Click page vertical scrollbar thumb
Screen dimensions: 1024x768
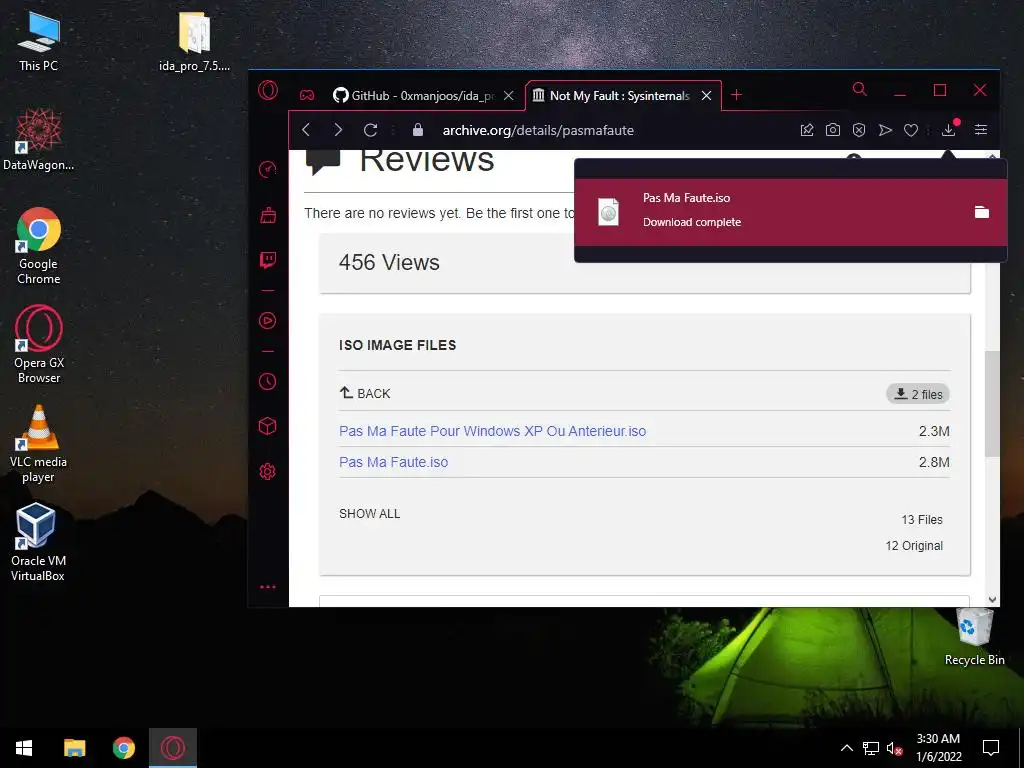pos(992,404)
